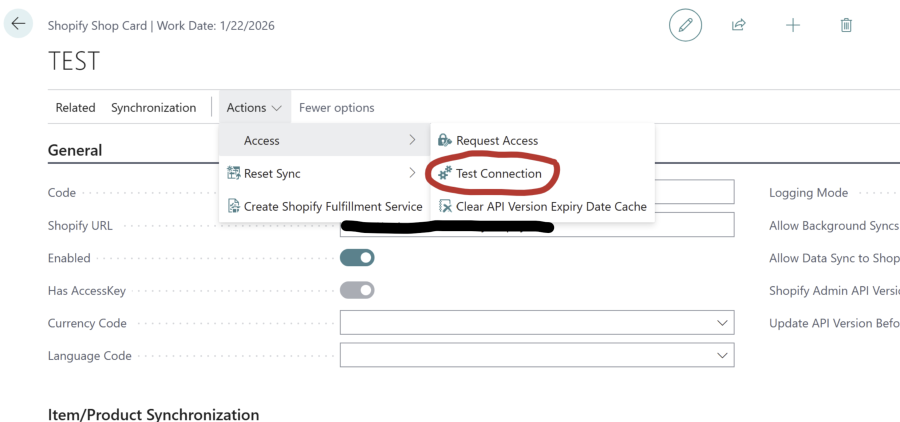Click the Reset Sync icon
This screenshot has height=422, width=900.
[x=233, y=174]
